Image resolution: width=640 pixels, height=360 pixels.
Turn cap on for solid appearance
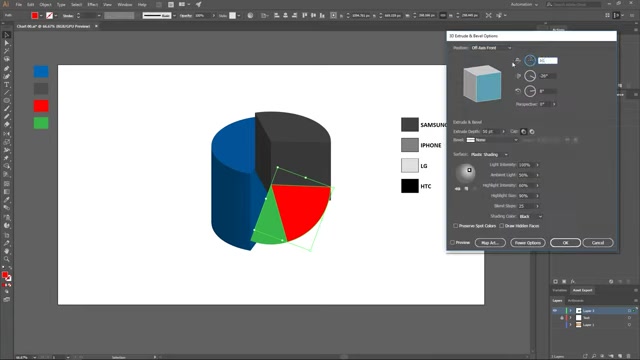click(x=524, y=131)
